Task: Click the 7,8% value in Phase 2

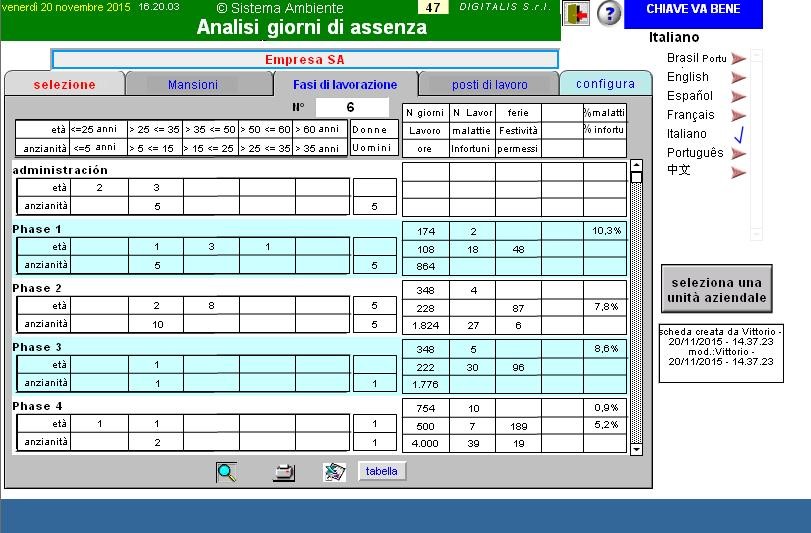Action: (606, 307)
